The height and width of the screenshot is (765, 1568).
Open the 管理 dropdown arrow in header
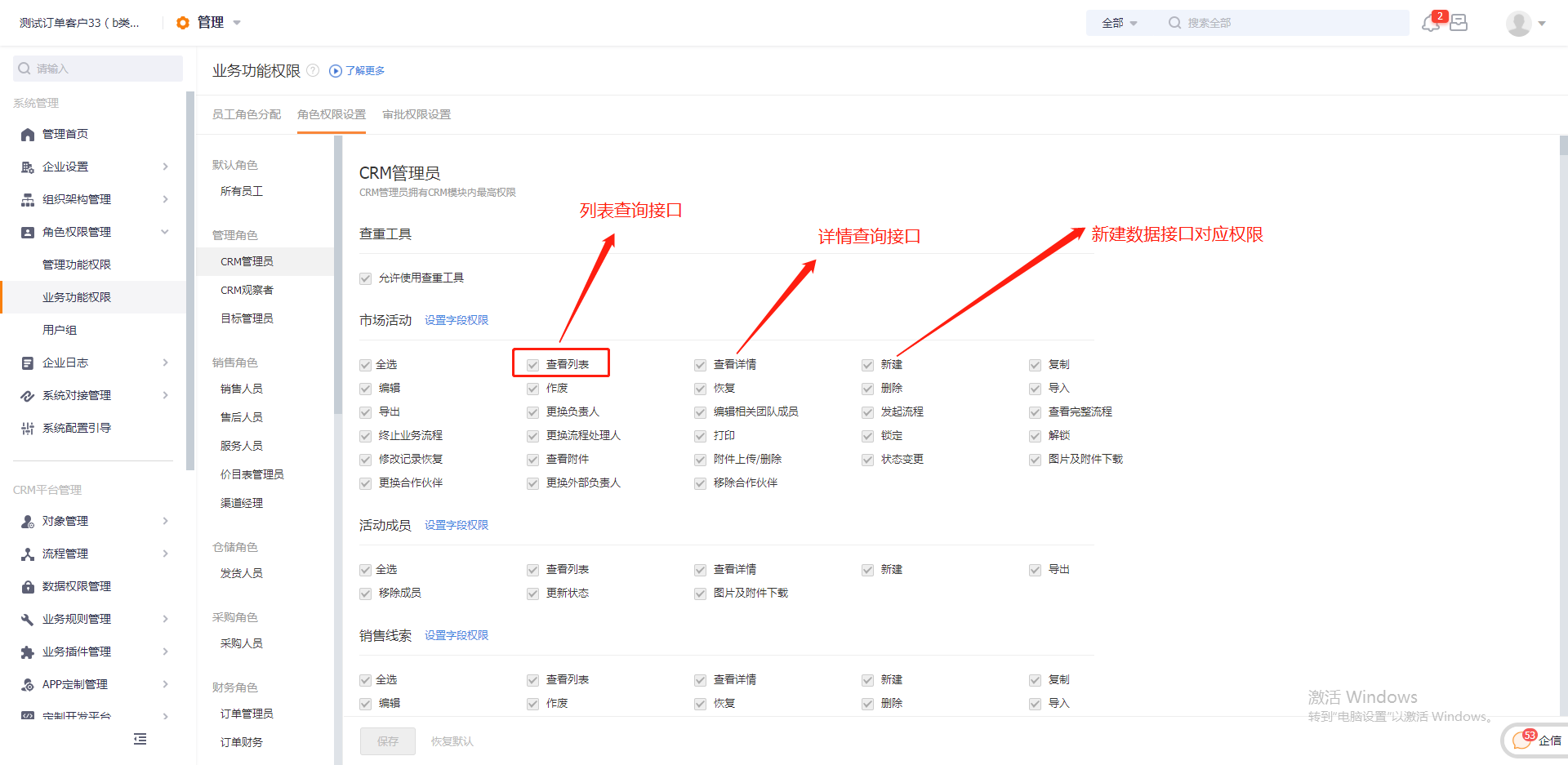(x=237, y=23)
